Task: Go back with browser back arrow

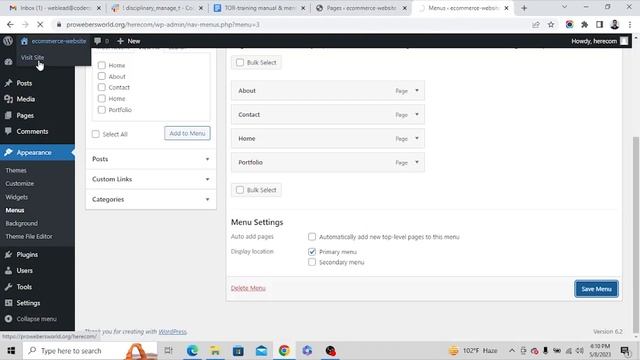Action: (10, 24)
